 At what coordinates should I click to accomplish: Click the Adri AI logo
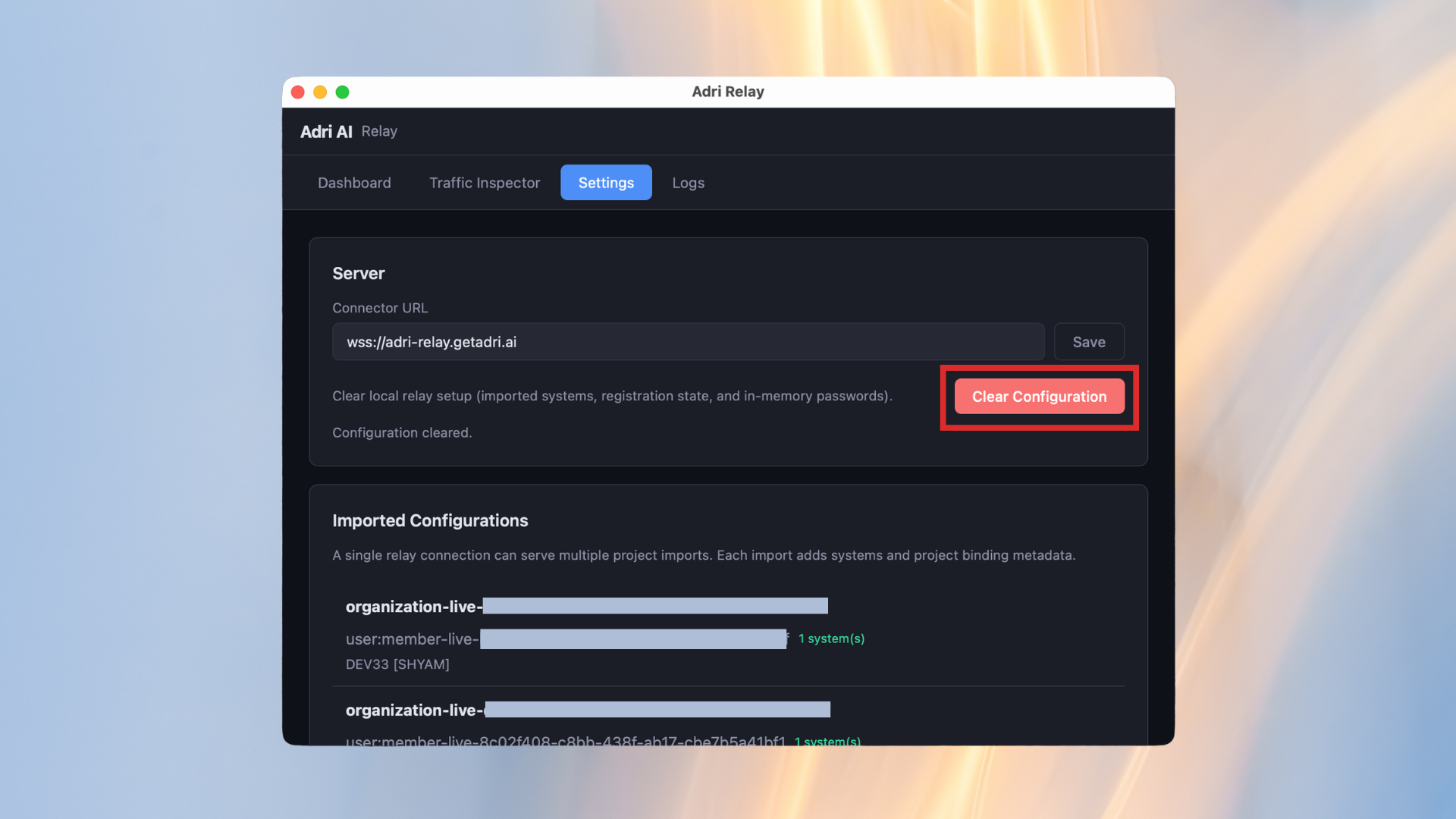pos(325,131)
